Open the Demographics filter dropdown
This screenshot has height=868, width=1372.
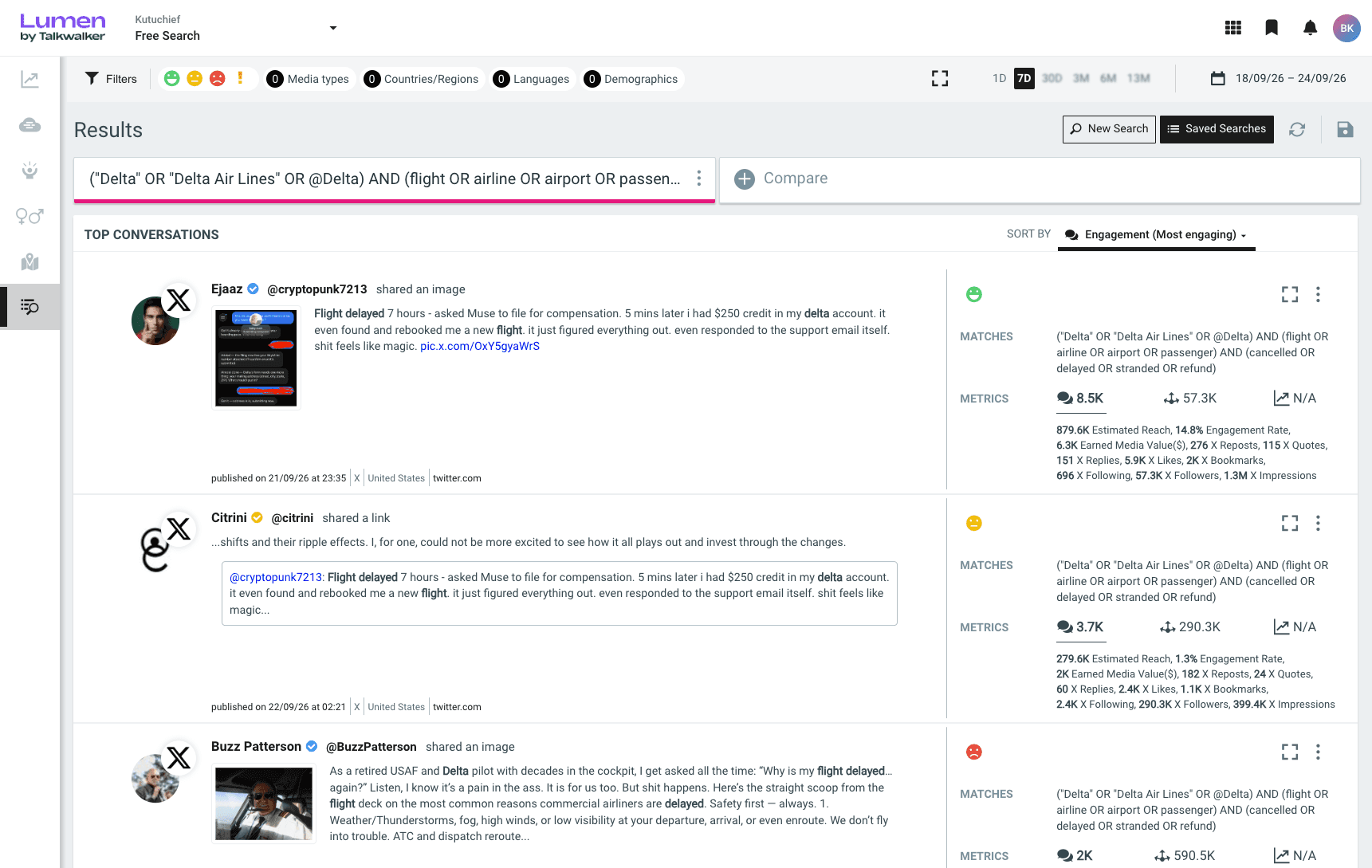point(631,79)
